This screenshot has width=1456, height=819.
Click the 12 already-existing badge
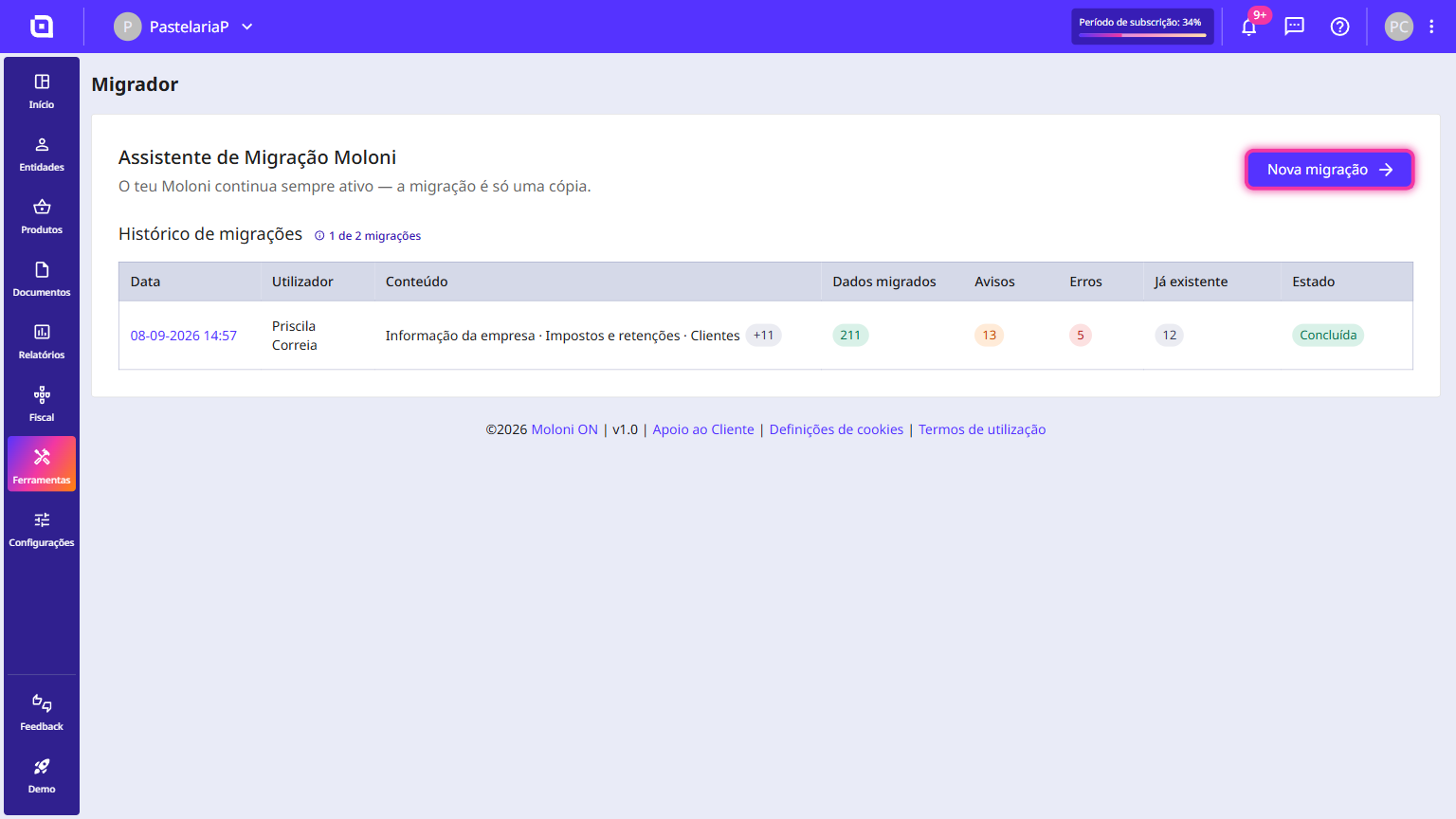pyautogui.click(x=1170, y=336)
